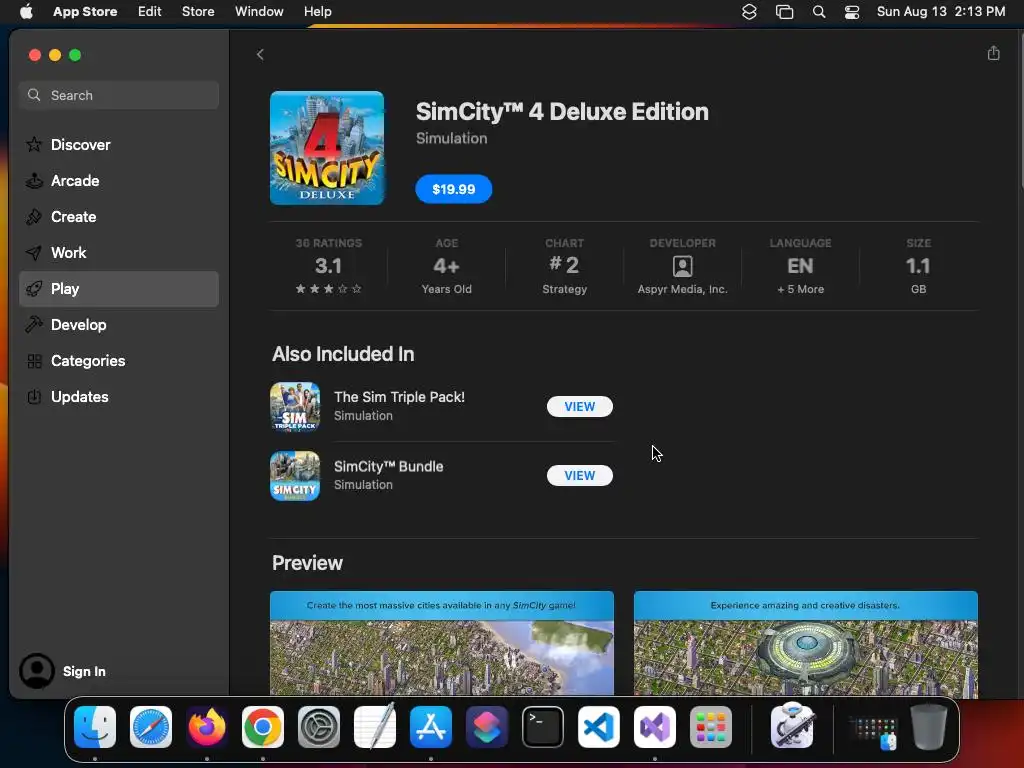1024x768 pixels.
Task: Click the Discover star icon
Action: [x=34, y=144]
